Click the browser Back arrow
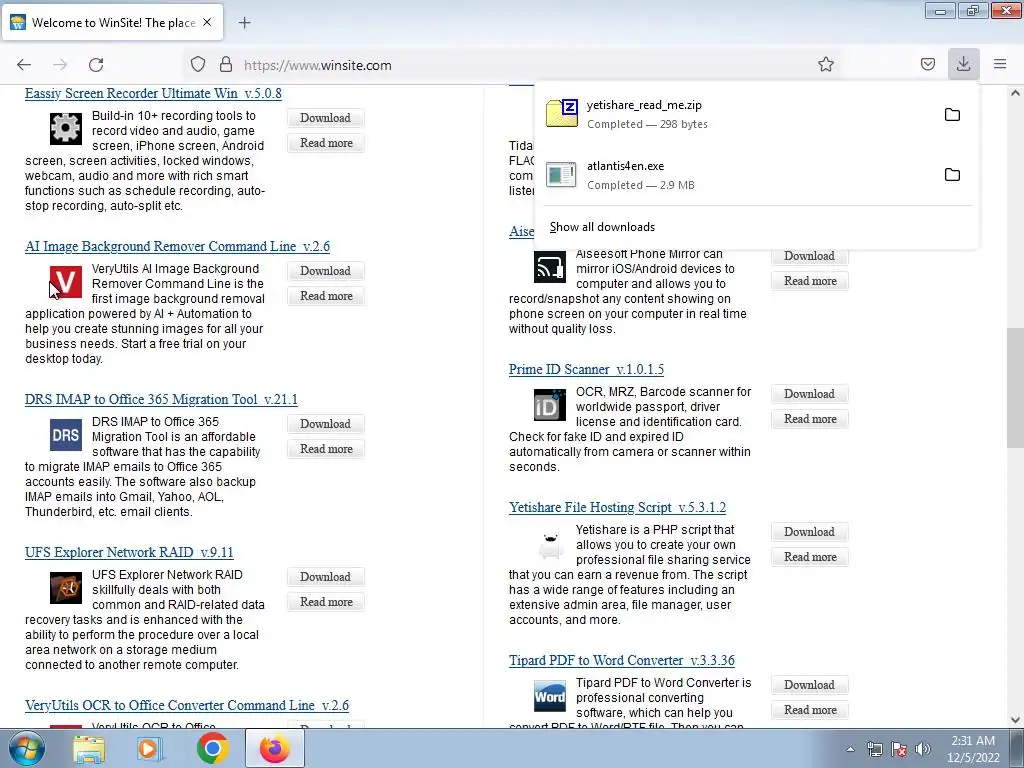Image resolution: width=1024 pixels, height=768 pixels. [x=24, y=65]
